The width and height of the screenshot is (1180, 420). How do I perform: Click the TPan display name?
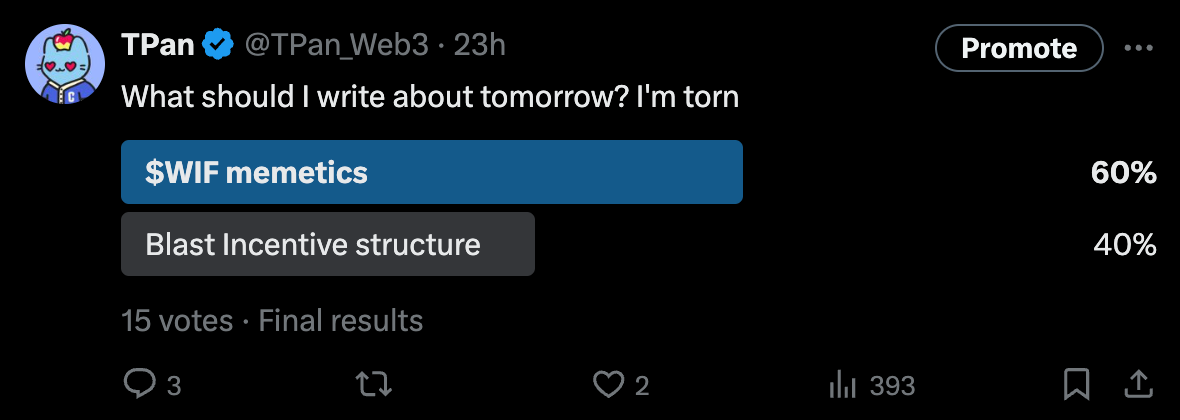[158, 45]
